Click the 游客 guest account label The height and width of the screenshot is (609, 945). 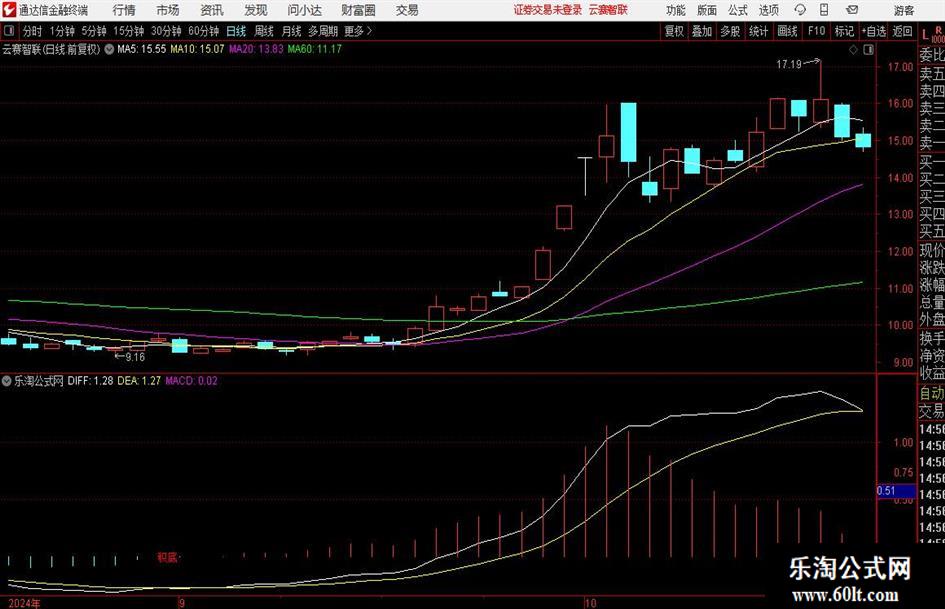(903, 10)
